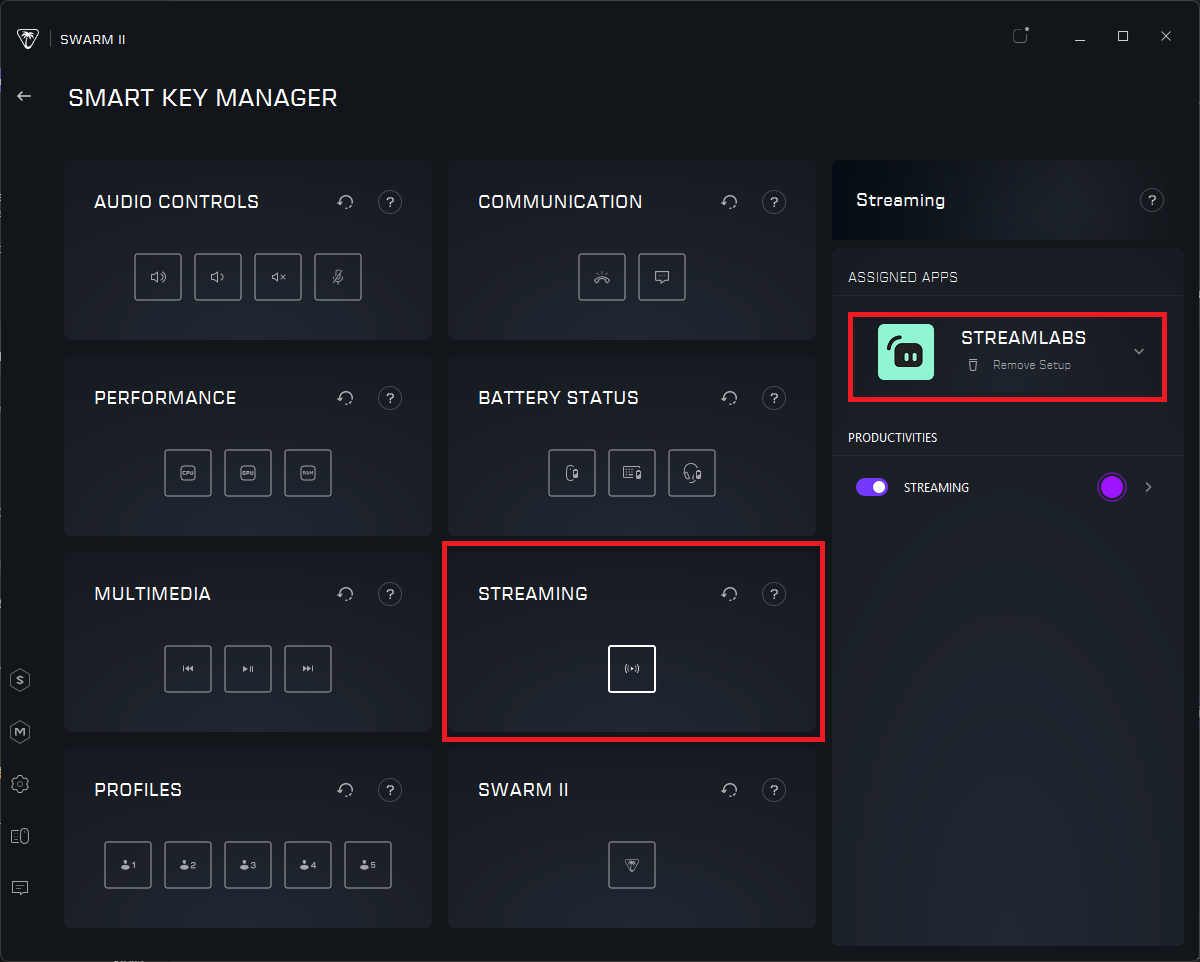The height and width of the screenshot is (962, 1200).
Task: Expand the STREAMING productivity arrow
Action: 1149,487
